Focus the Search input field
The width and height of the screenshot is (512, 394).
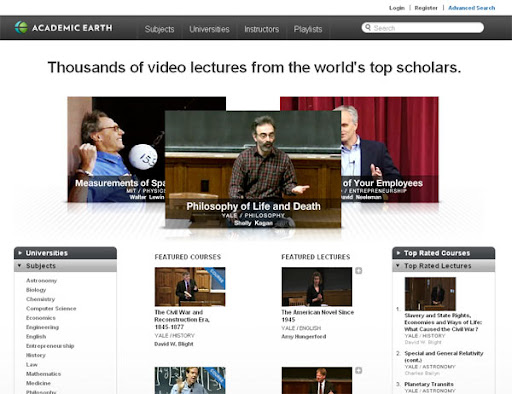(423, 28)
